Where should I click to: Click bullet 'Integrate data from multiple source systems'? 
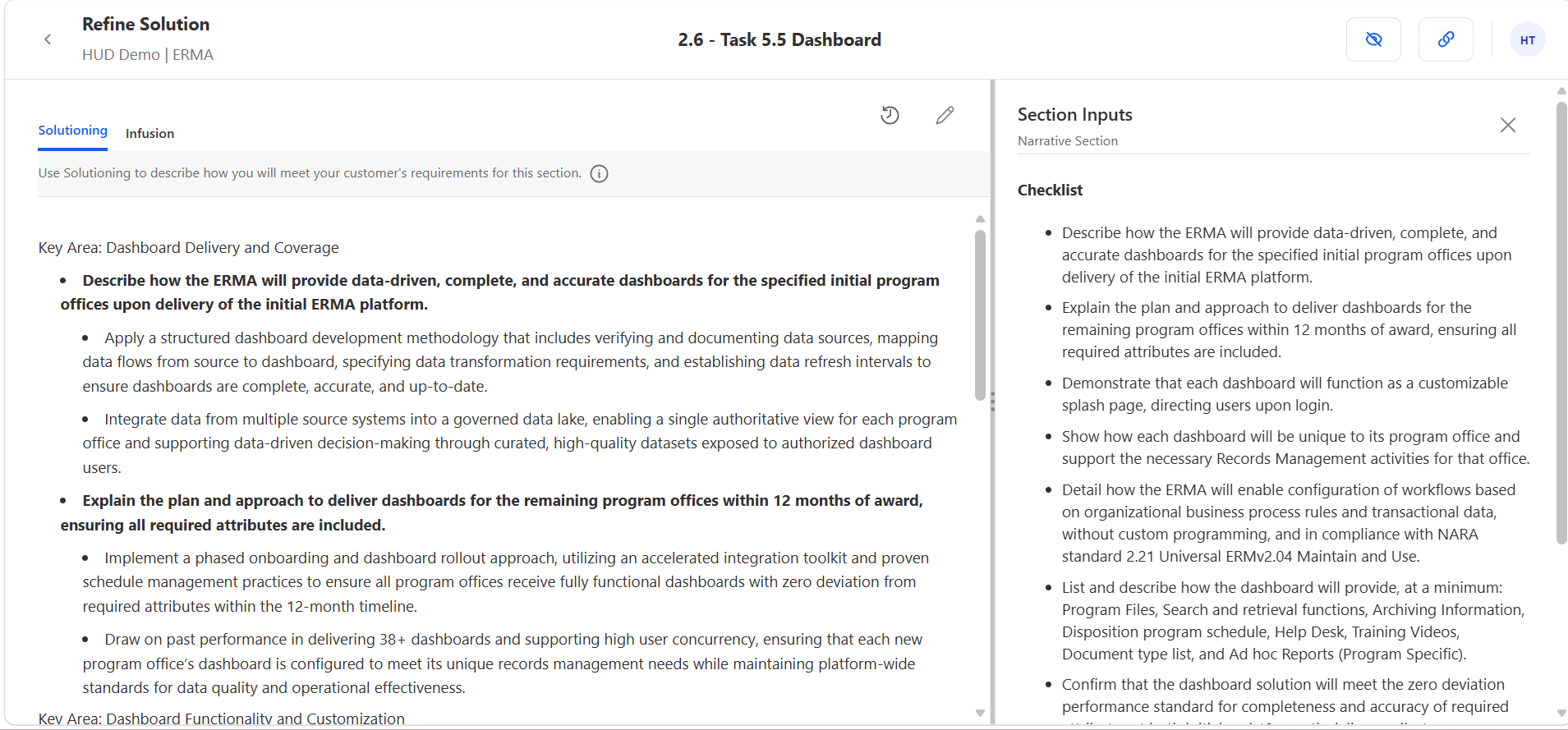coord(519,443)
